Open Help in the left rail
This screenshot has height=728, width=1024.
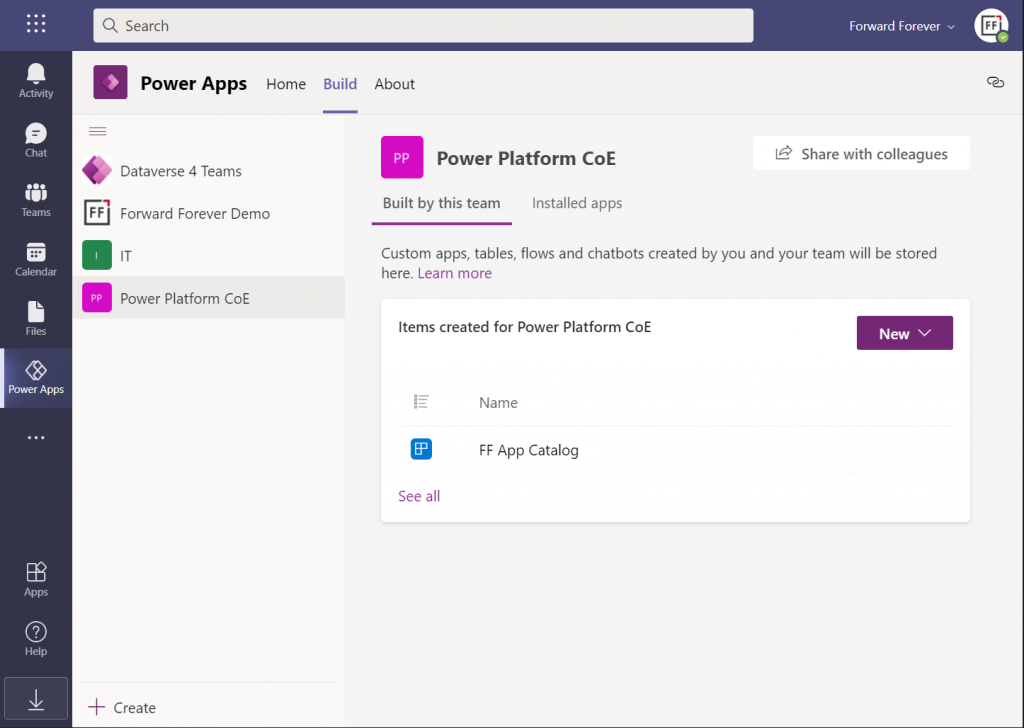[36, 639]
